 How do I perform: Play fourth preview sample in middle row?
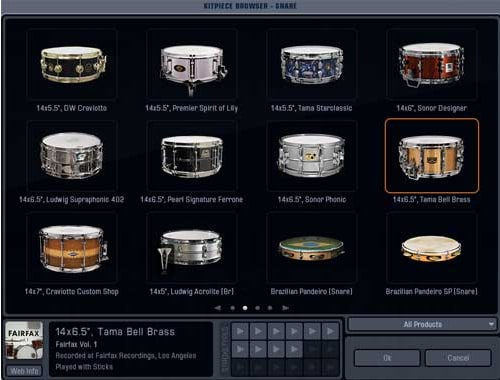294,349
